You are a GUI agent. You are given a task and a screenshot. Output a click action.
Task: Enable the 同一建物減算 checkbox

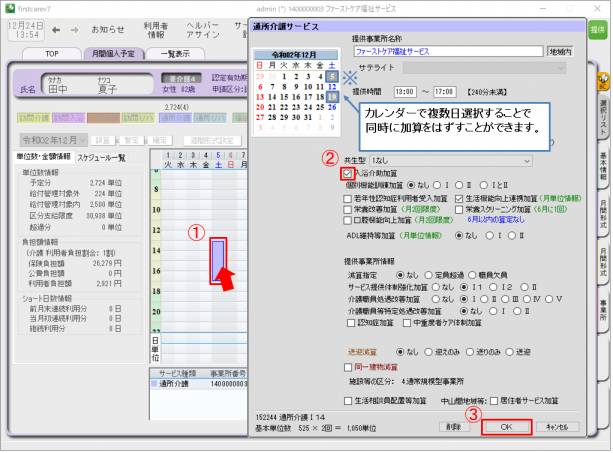tap(348, 367)
